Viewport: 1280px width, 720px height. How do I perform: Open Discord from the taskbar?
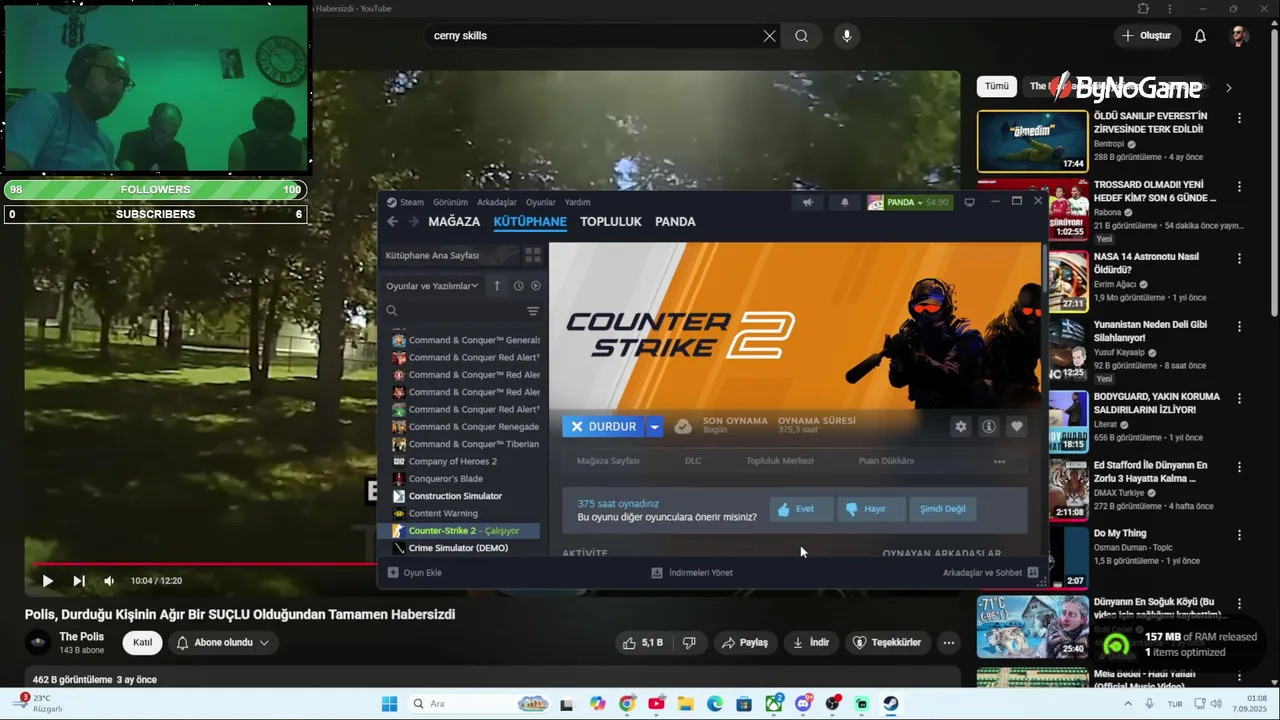click(803, 704)
